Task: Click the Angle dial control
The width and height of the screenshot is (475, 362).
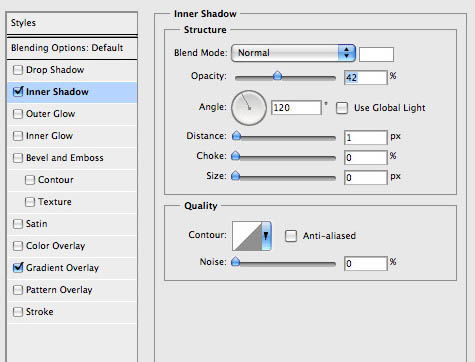Action: coord(249,108)
